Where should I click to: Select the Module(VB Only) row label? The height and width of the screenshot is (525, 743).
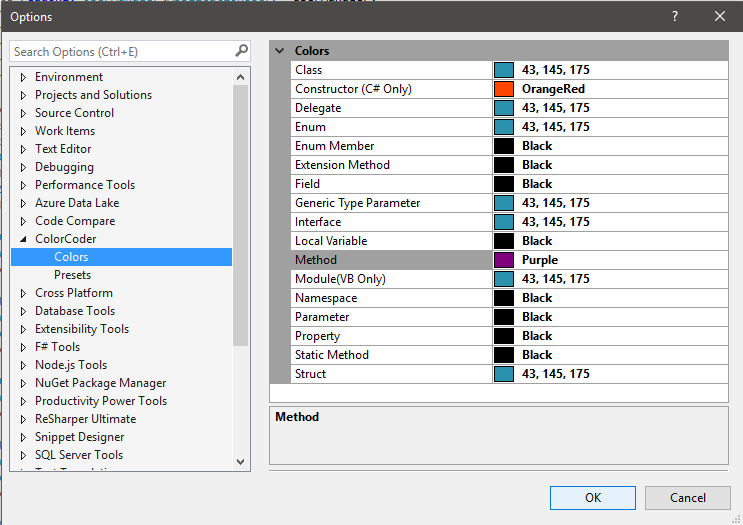coord(340,279)
